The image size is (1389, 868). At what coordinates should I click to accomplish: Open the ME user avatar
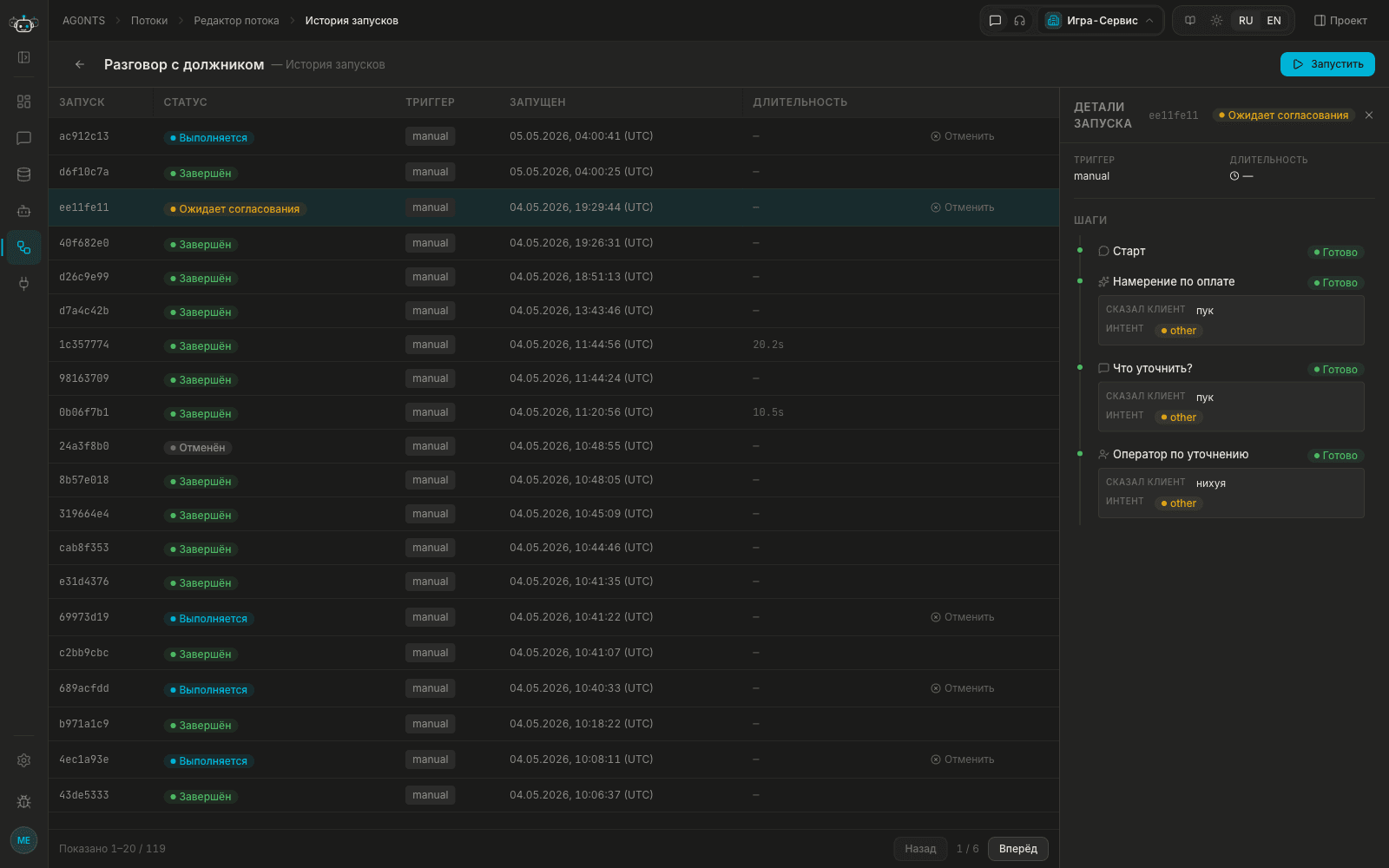(23, 840)
